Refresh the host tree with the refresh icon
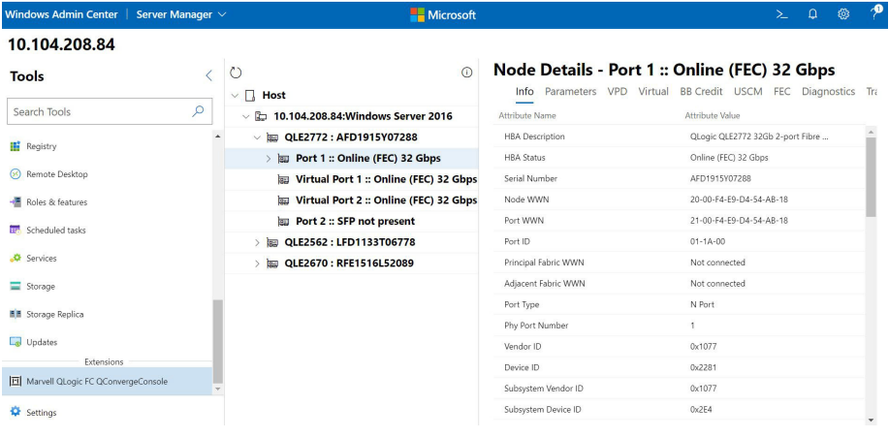 click(236, 73)
